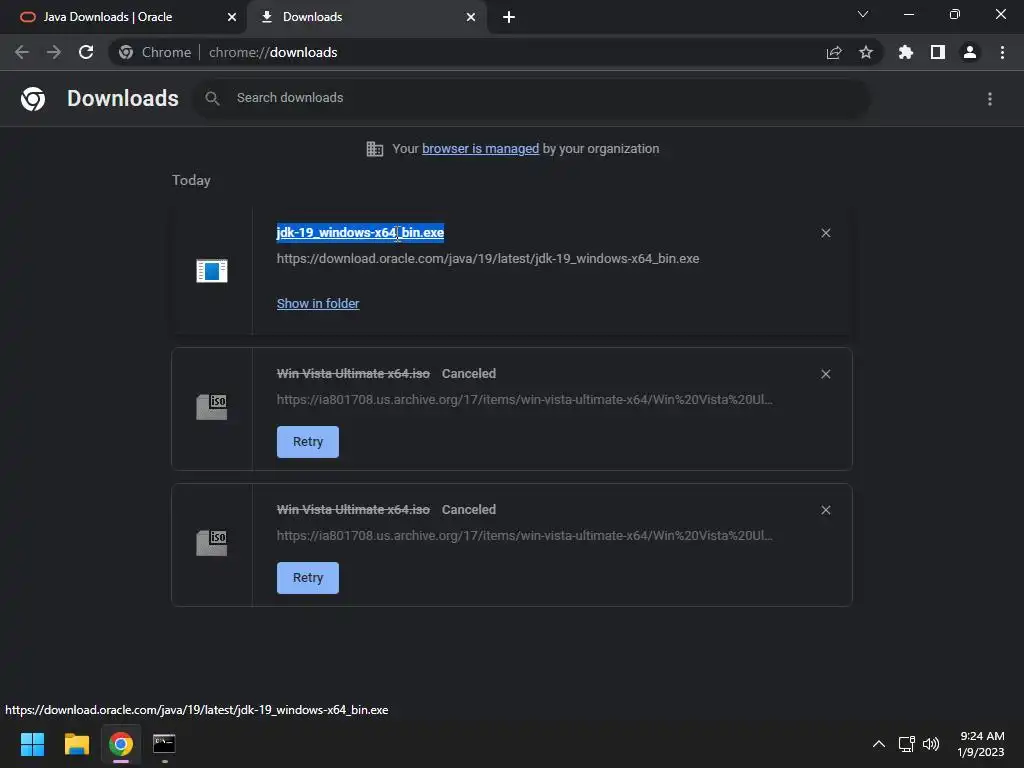1024x768 pixels.
Task: Click the Today date heading
Action: tap(191, 180)
